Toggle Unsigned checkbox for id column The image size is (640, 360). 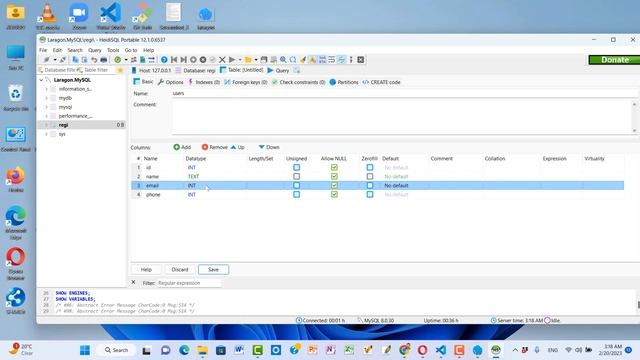(297, 167)
